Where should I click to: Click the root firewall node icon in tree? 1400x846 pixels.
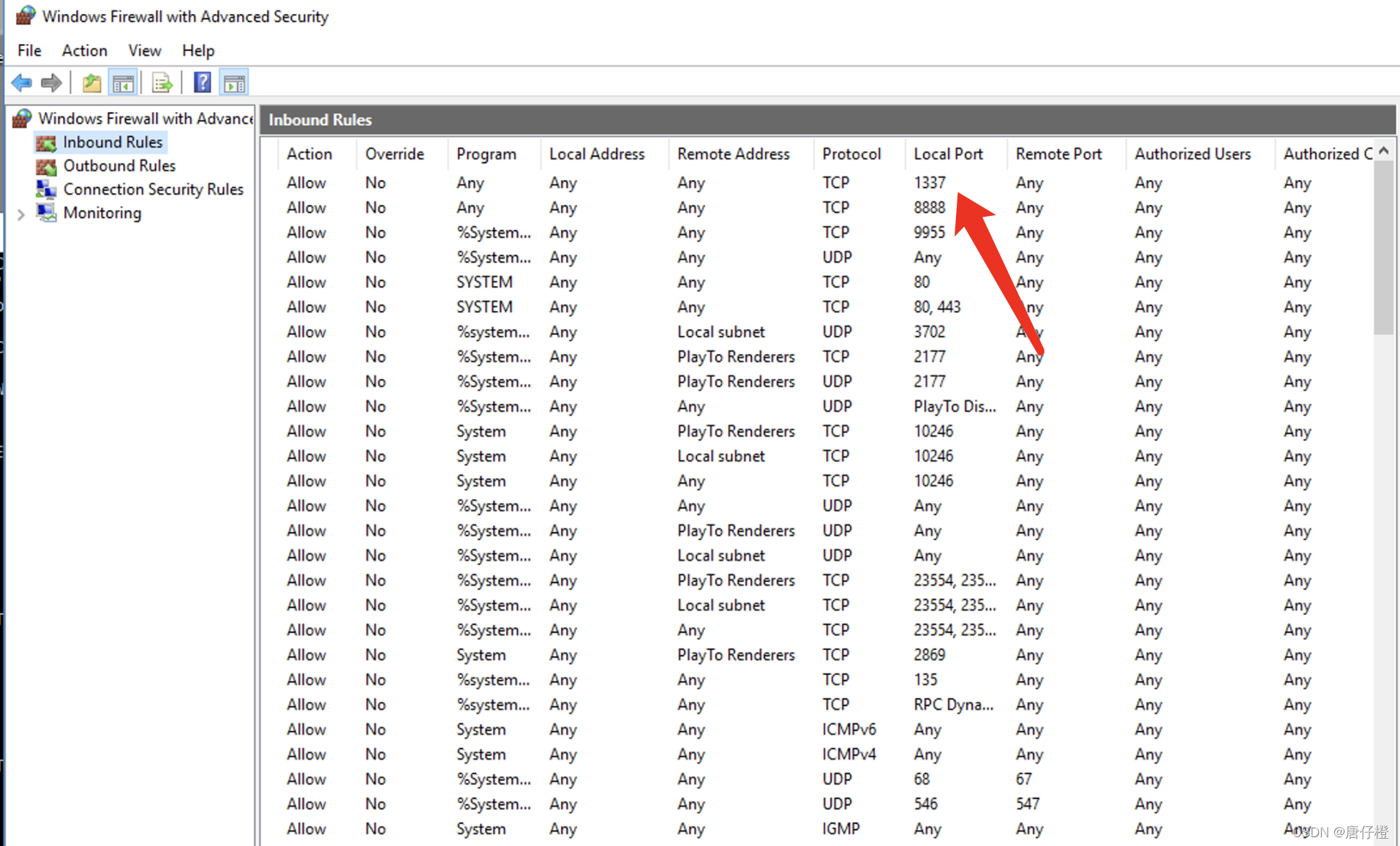[23, 118]
